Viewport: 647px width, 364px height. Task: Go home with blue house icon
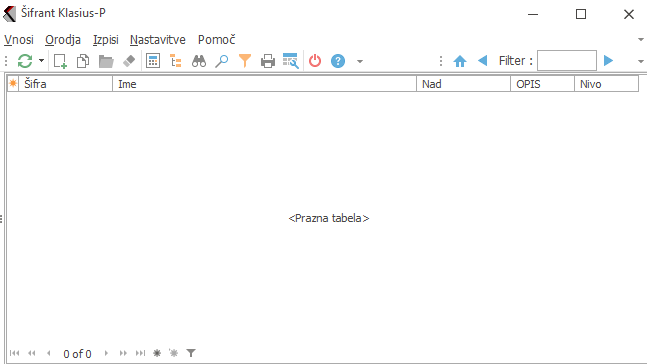(x=460, y=61)
